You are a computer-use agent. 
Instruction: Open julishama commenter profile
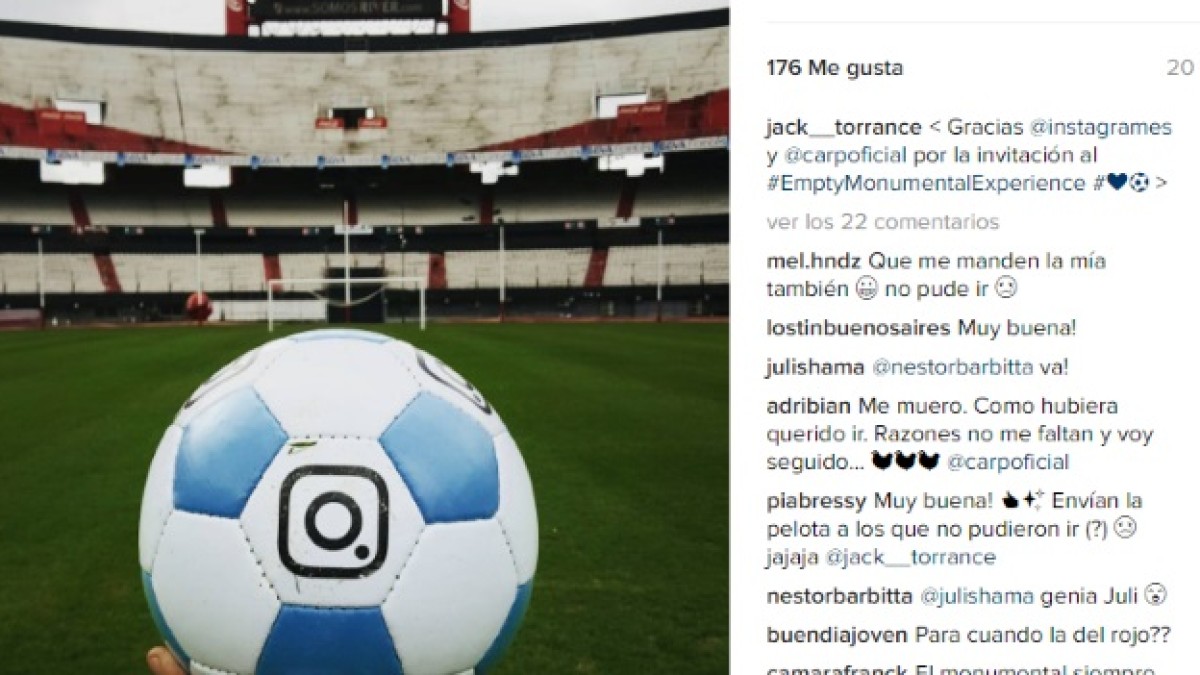click(x=815, y=367)
